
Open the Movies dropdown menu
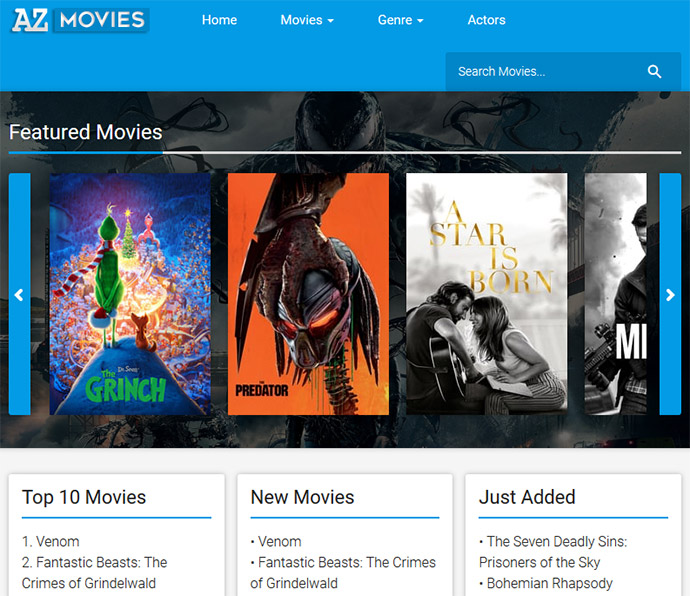point(306,20)
